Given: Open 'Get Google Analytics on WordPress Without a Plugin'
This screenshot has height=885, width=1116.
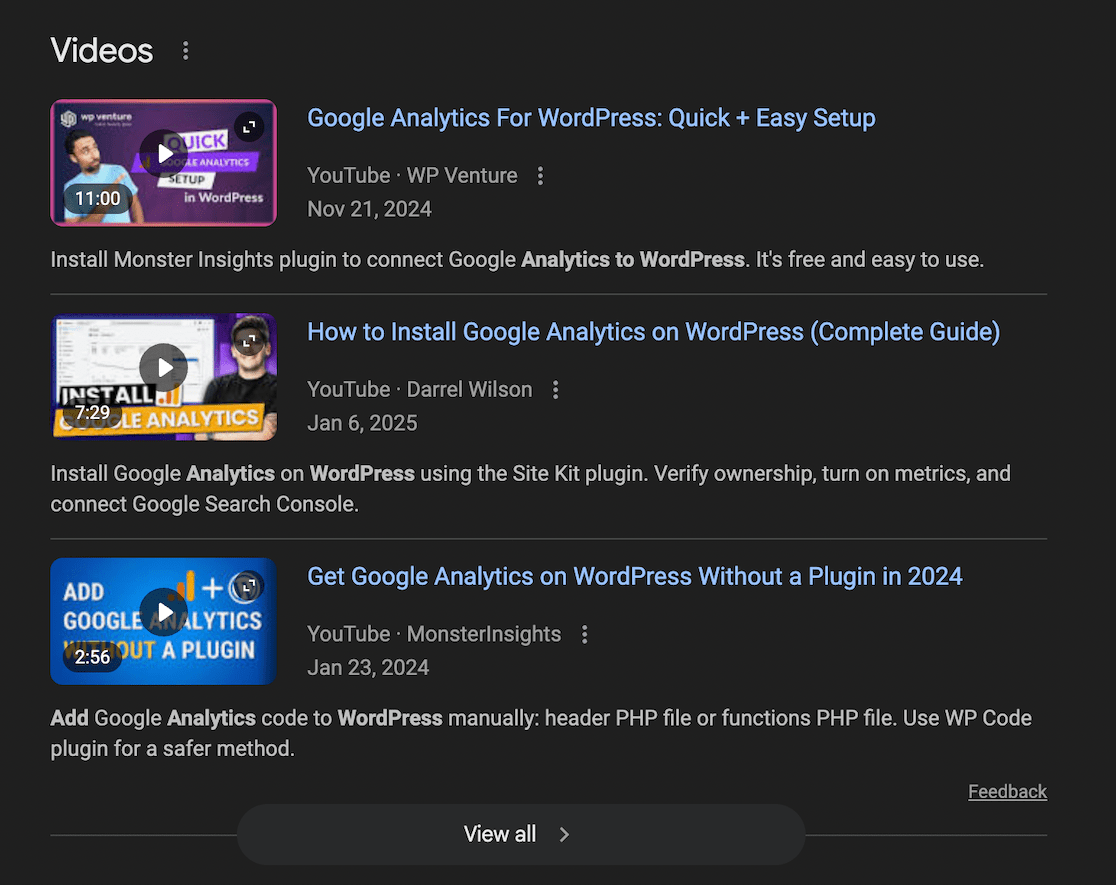Looking at the screenshot, I should point(634,576).
